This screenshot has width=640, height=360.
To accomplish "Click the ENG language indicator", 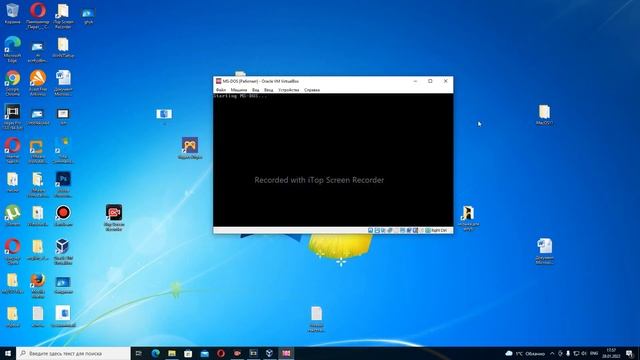I will click(x=594, y=353).
